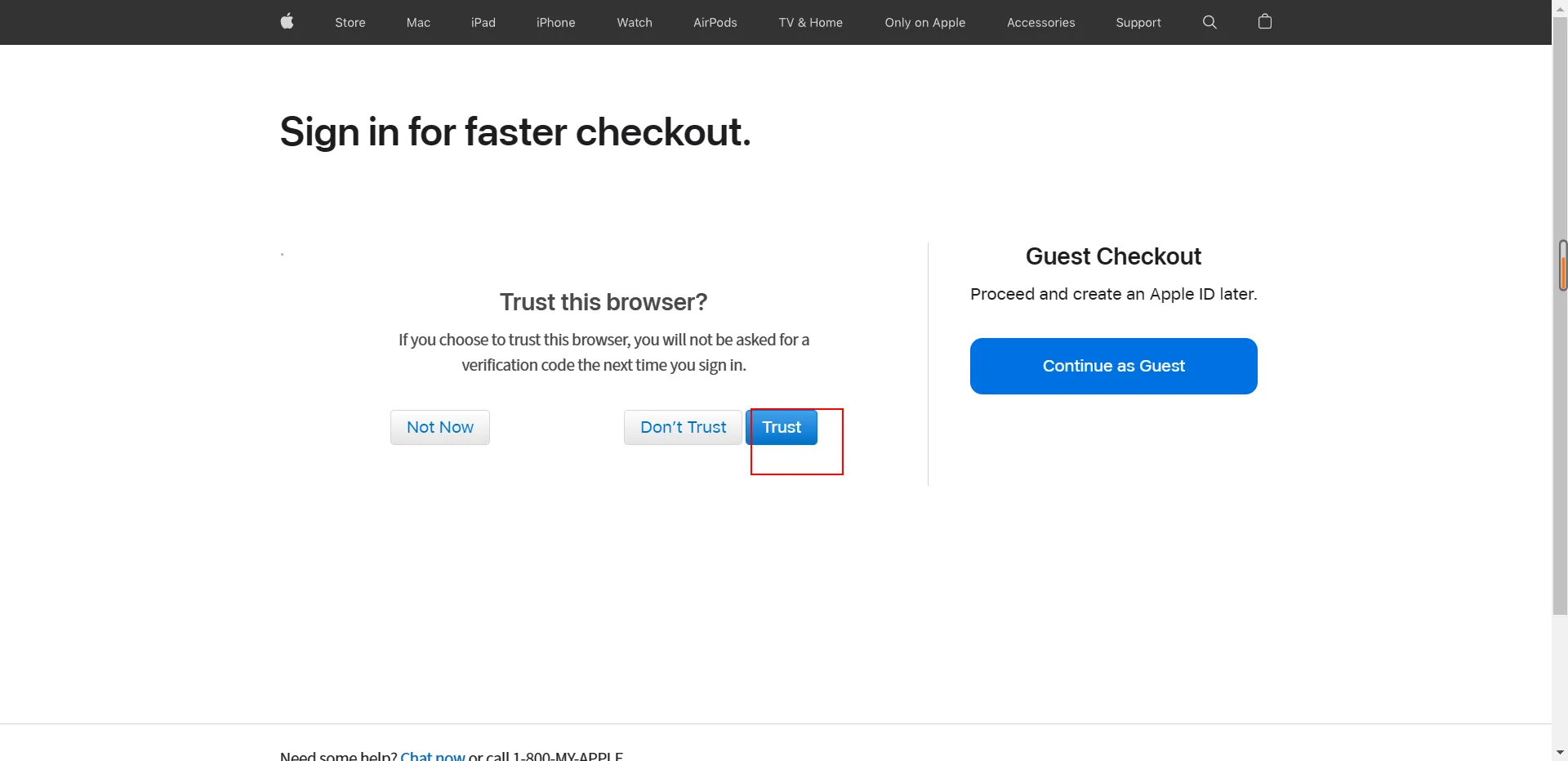Open the iPhone navigation item
The image size is (1568, 761).
point(555,23)
